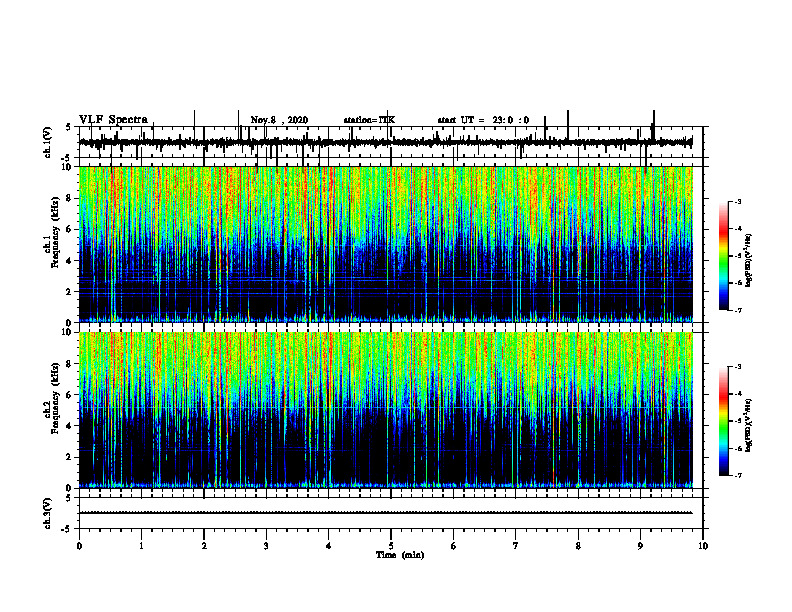Click the "start UT = 23: 0 : 0" label
Screen dimensions: 792x612
click(483, 120)
